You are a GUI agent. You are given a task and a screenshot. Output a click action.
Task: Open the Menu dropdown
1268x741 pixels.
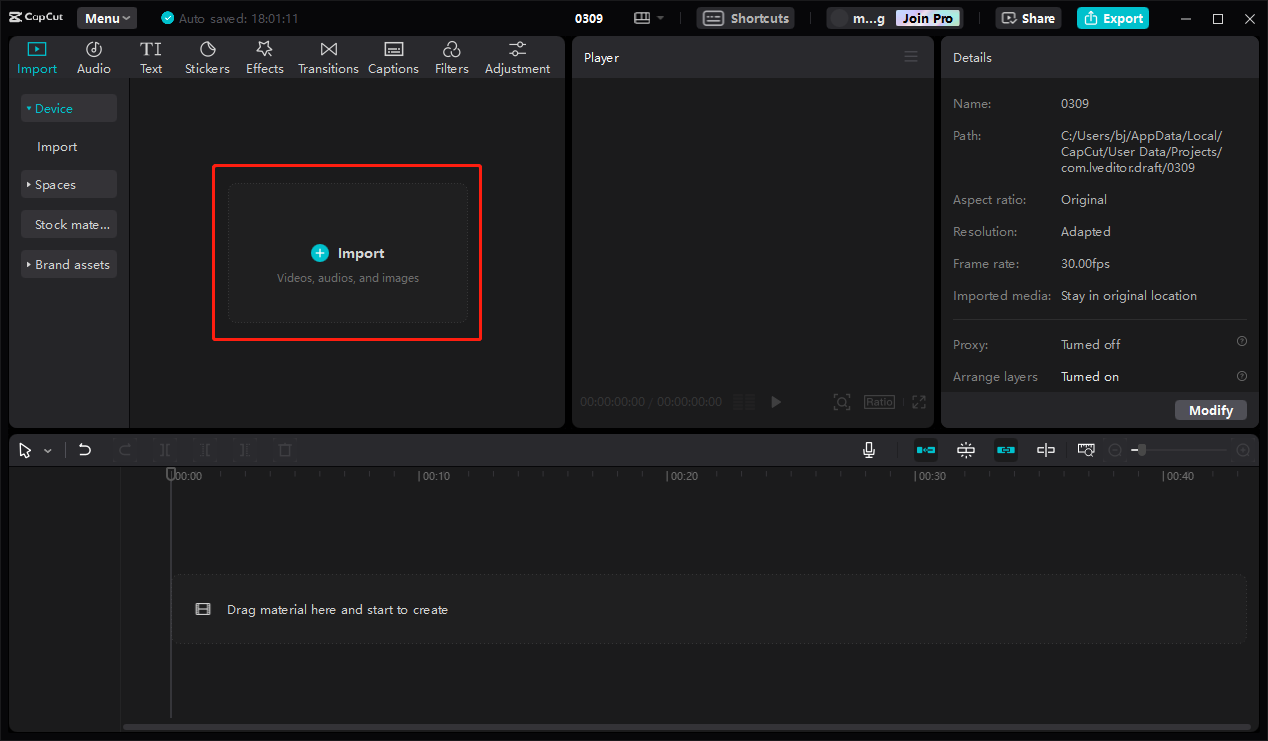(106, 17)
